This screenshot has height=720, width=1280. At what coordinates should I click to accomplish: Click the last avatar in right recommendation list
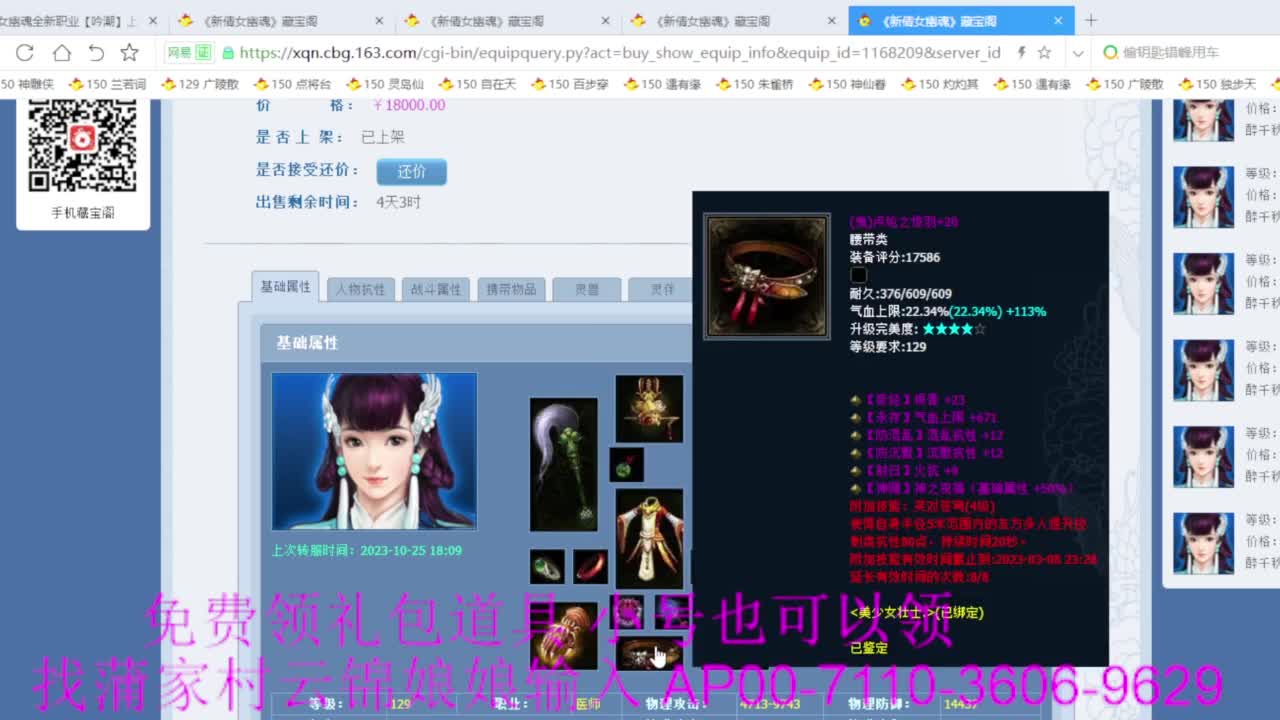coord(1203,544)
